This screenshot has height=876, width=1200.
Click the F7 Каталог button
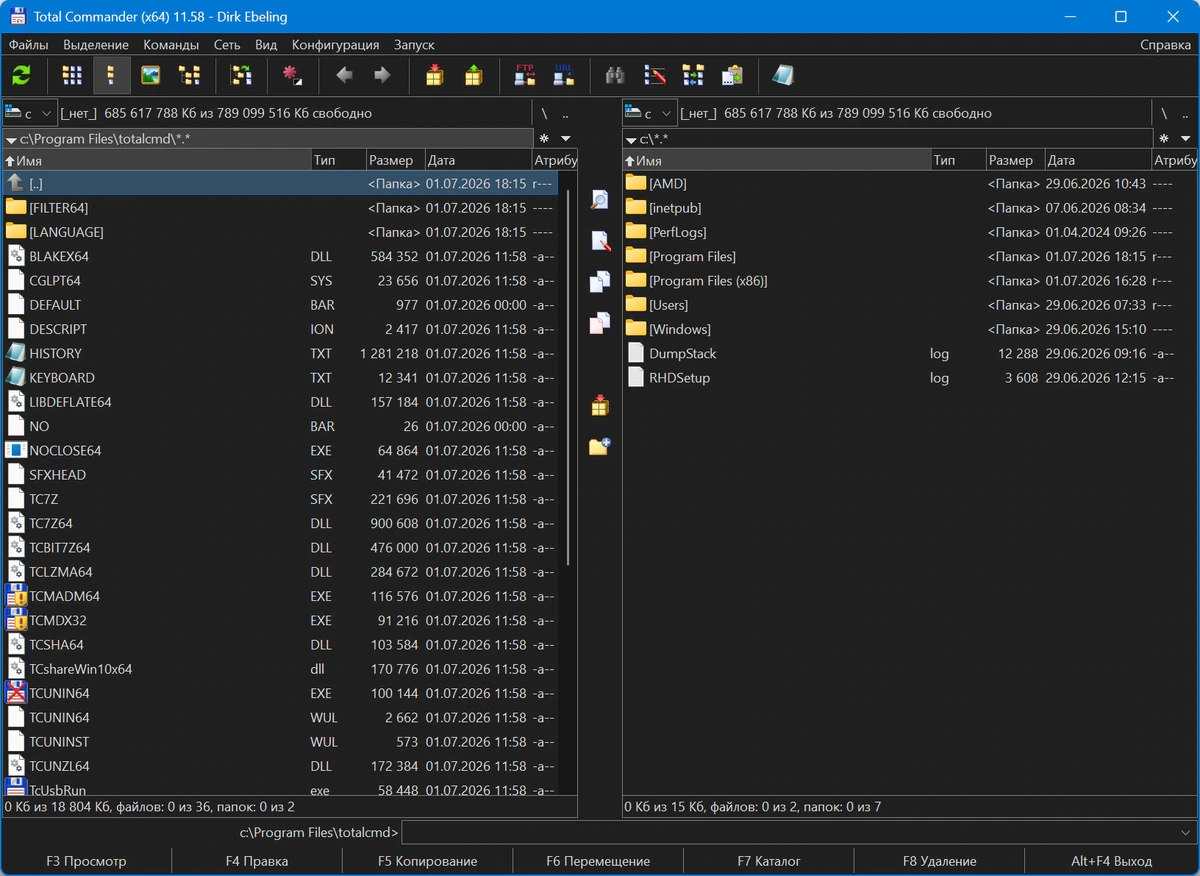(769, 861)
